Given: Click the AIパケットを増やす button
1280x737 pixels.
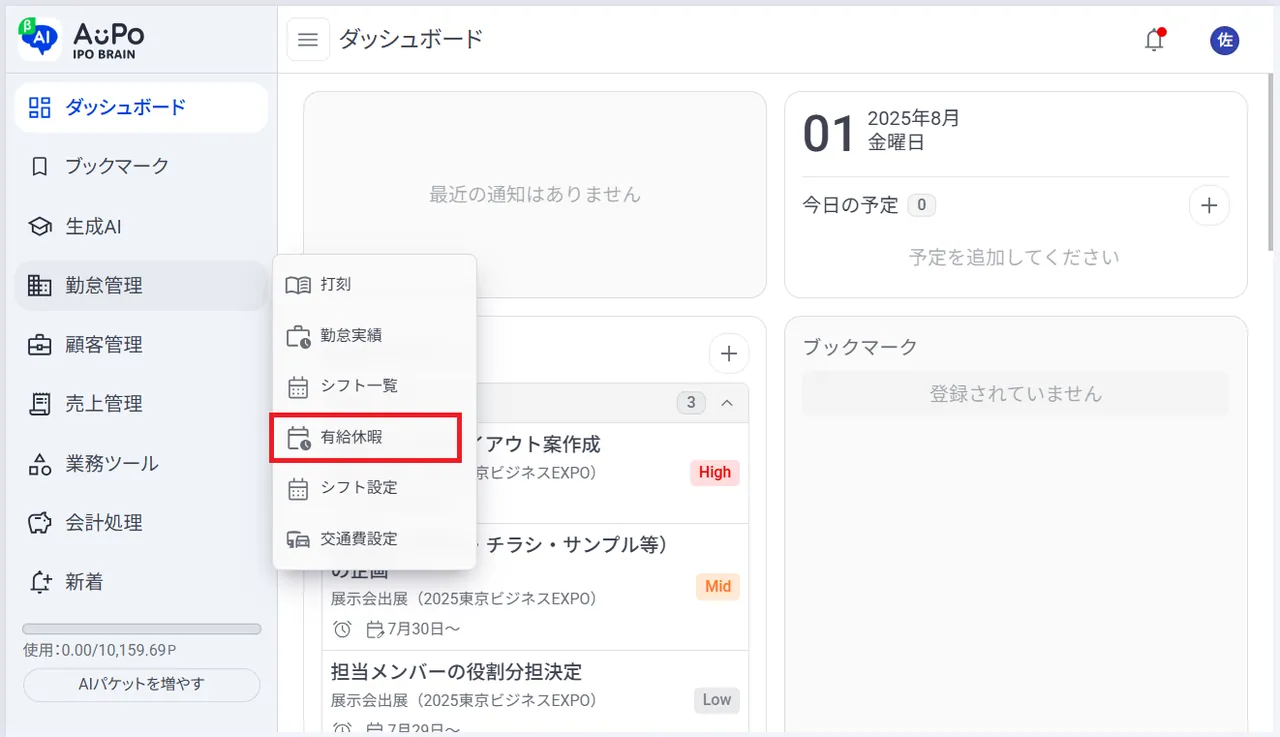Looking at the screenshot, I should [x=141, y=685].
